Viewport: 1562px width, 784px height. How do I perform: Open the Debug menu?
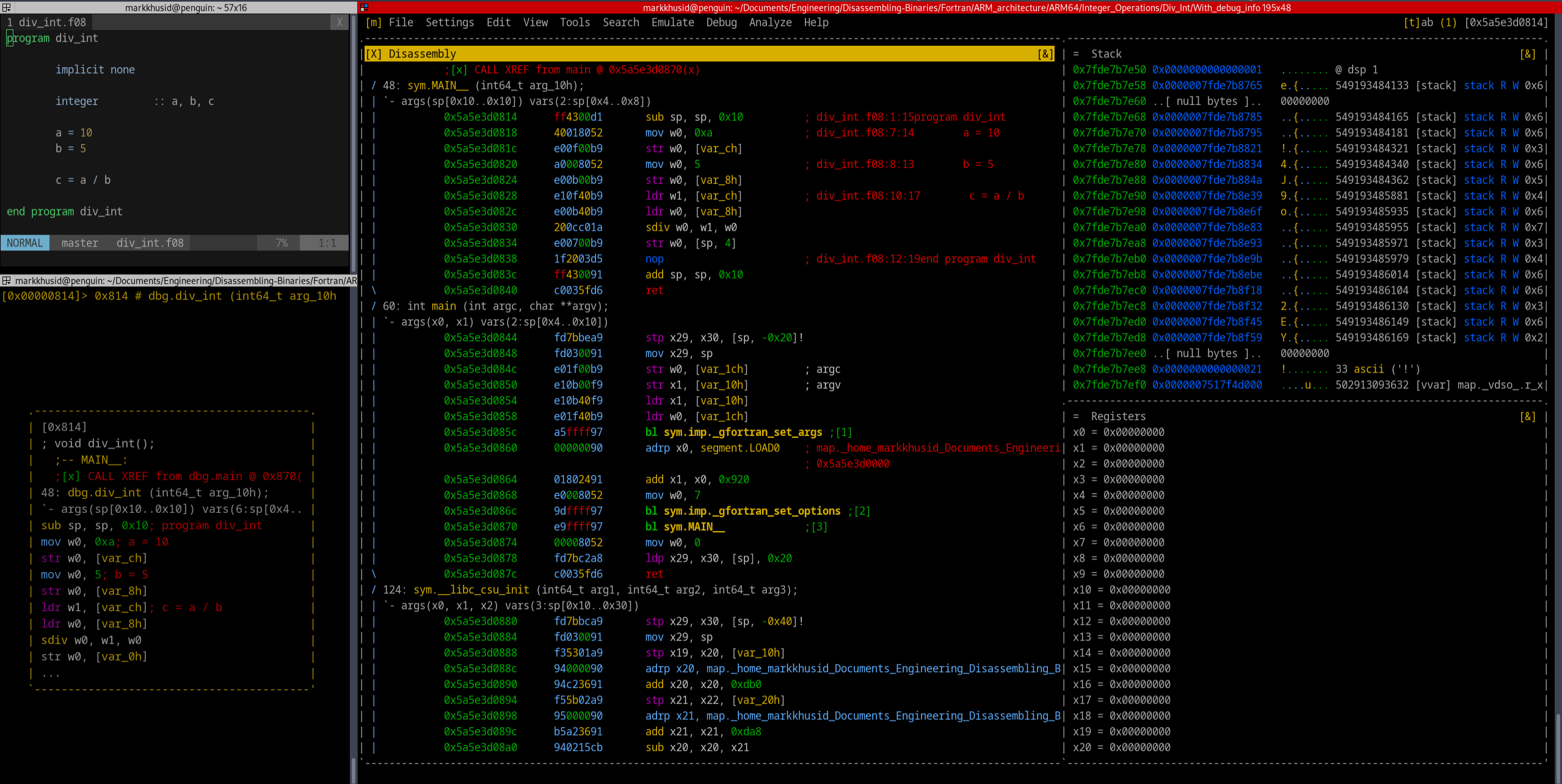(721, 23)
